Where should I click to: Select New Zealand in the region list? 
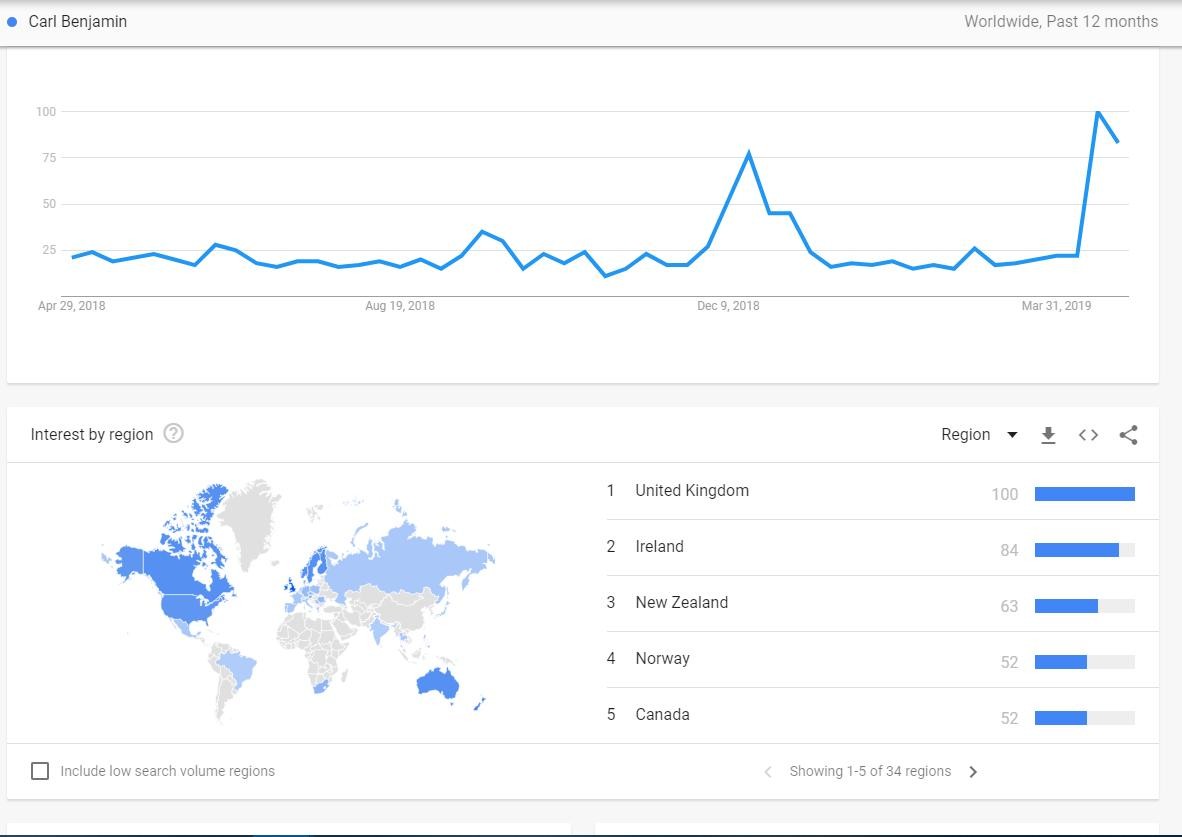[681, 603]
